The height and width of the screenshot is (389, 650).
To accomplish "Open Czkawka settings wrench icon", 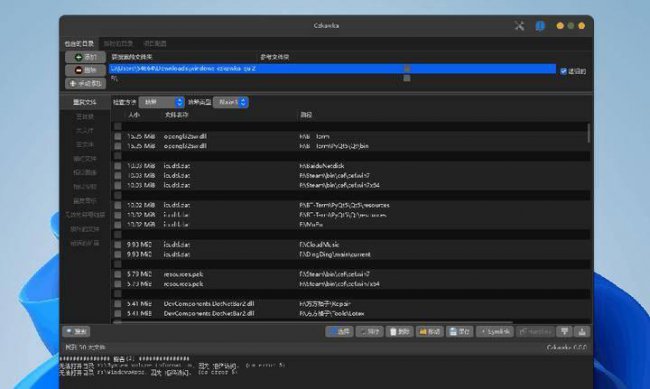I will click(x=519, y=26).
